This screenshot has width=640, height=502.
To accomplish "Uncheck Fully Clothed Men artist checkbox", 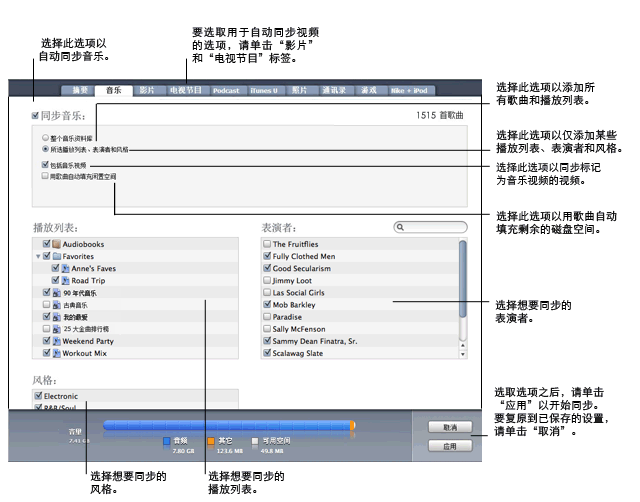I will click(x=267, y=256).
